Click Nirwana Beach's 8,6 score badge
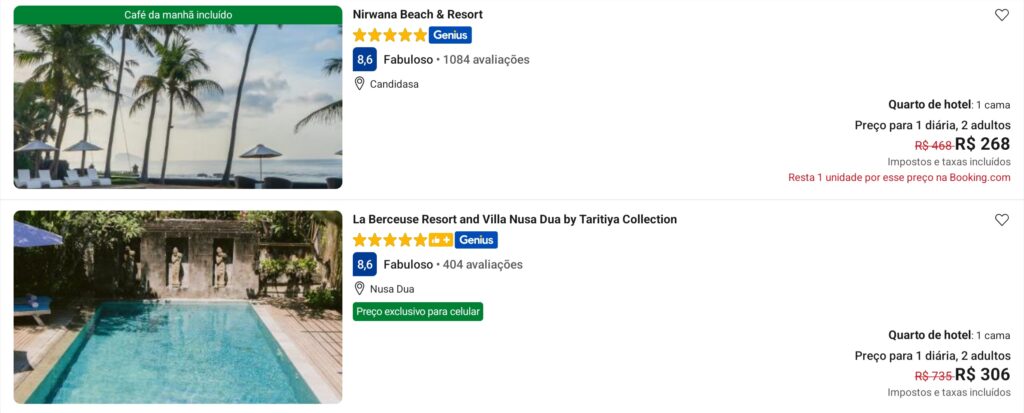This screenshot has height=413, width=1024. pos(364,59)
